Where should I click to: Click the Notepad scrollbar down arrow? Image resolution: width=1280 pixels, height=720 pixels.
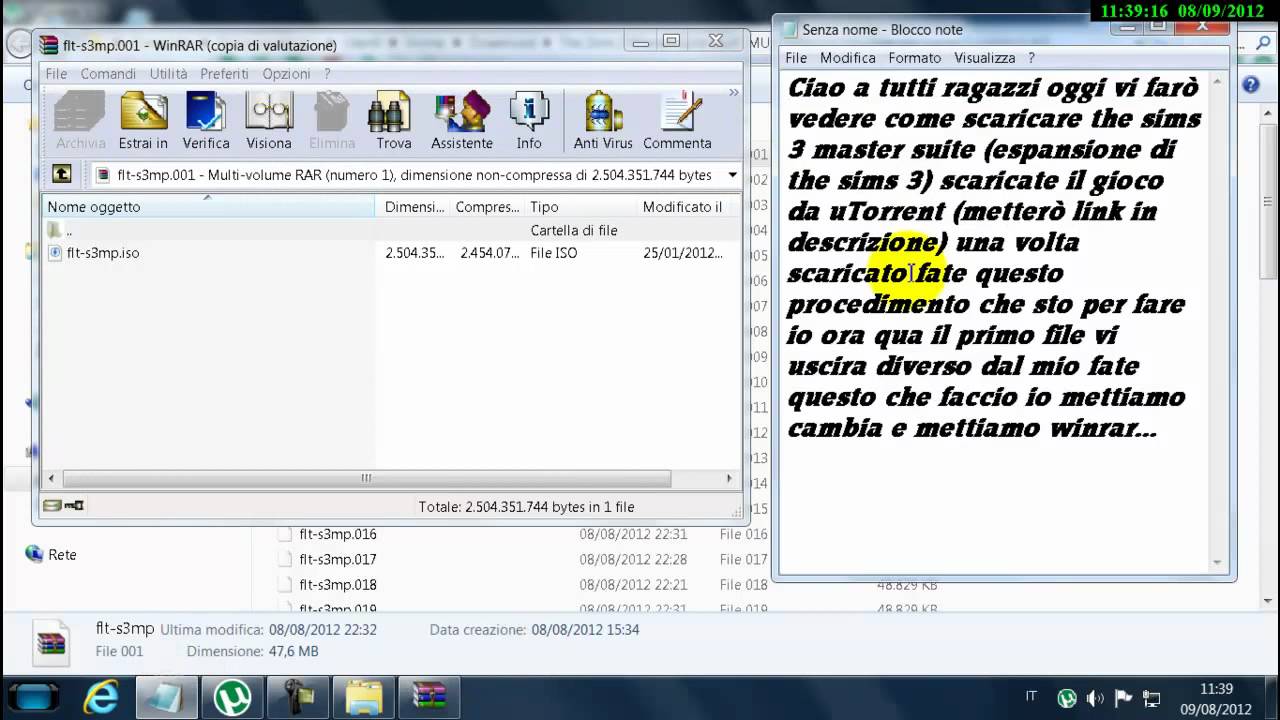(x=1218, y=563)
